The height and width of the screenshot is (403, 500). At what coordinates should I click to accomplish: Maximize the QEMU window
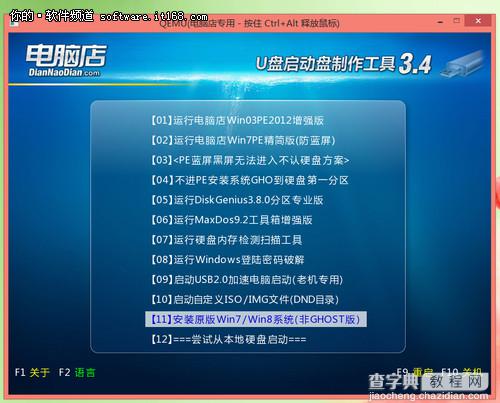457,21
